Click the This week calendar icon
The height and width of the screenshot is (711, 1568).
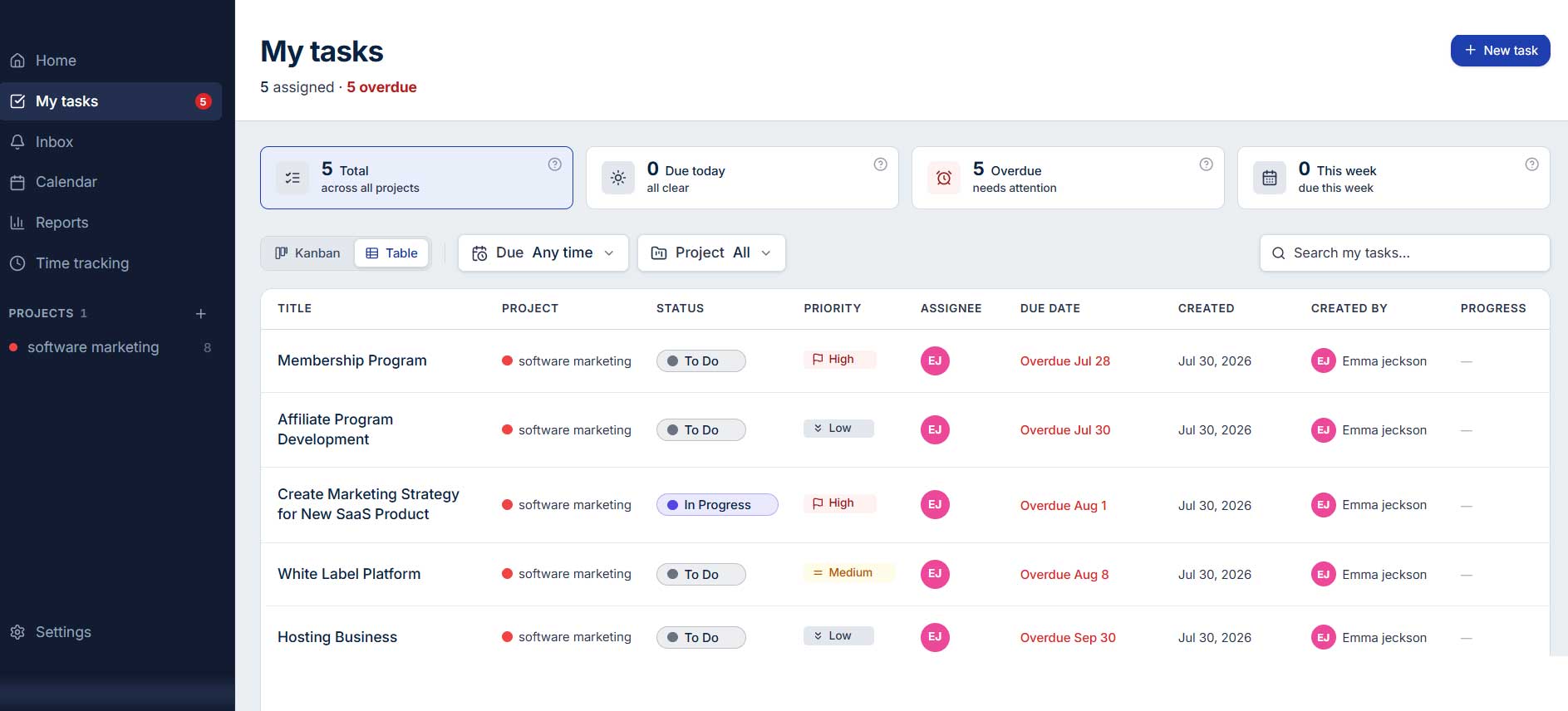(x=1270, y=178)
